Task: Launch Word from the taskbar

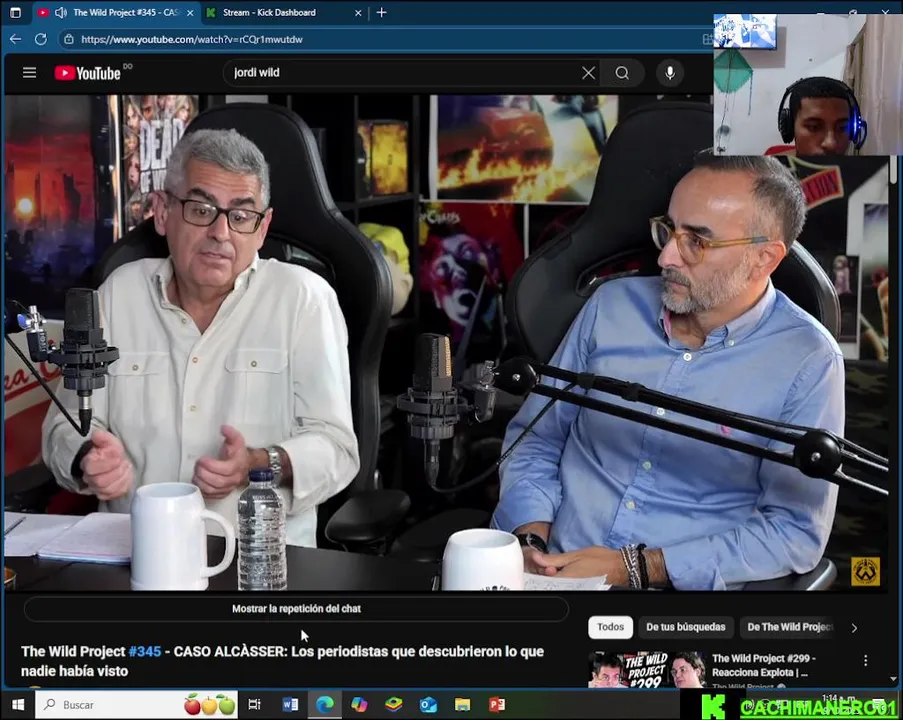Action: 290,704
